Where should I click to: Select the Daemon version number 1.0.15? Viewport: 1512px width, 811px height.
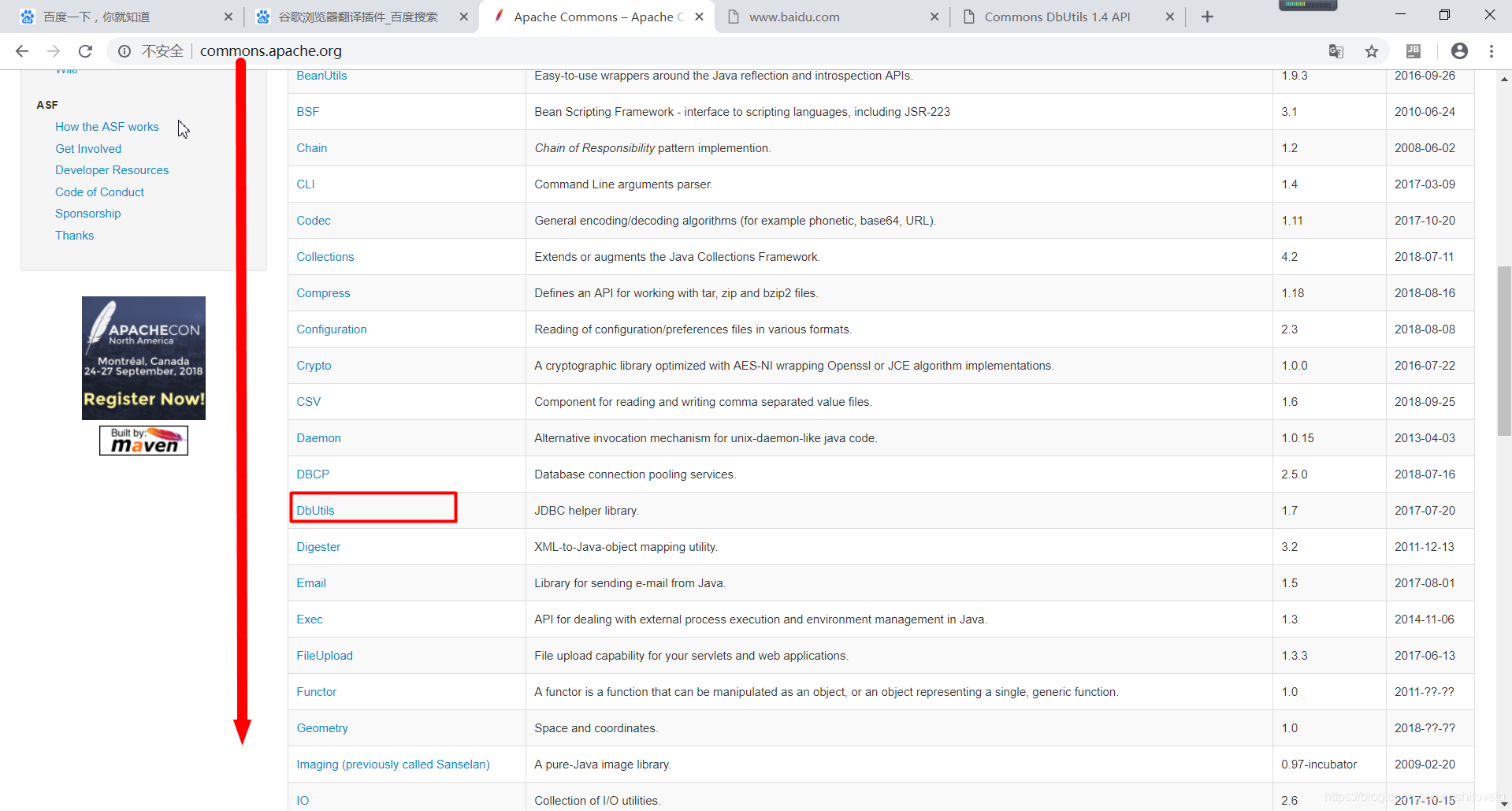point(1297,438)
